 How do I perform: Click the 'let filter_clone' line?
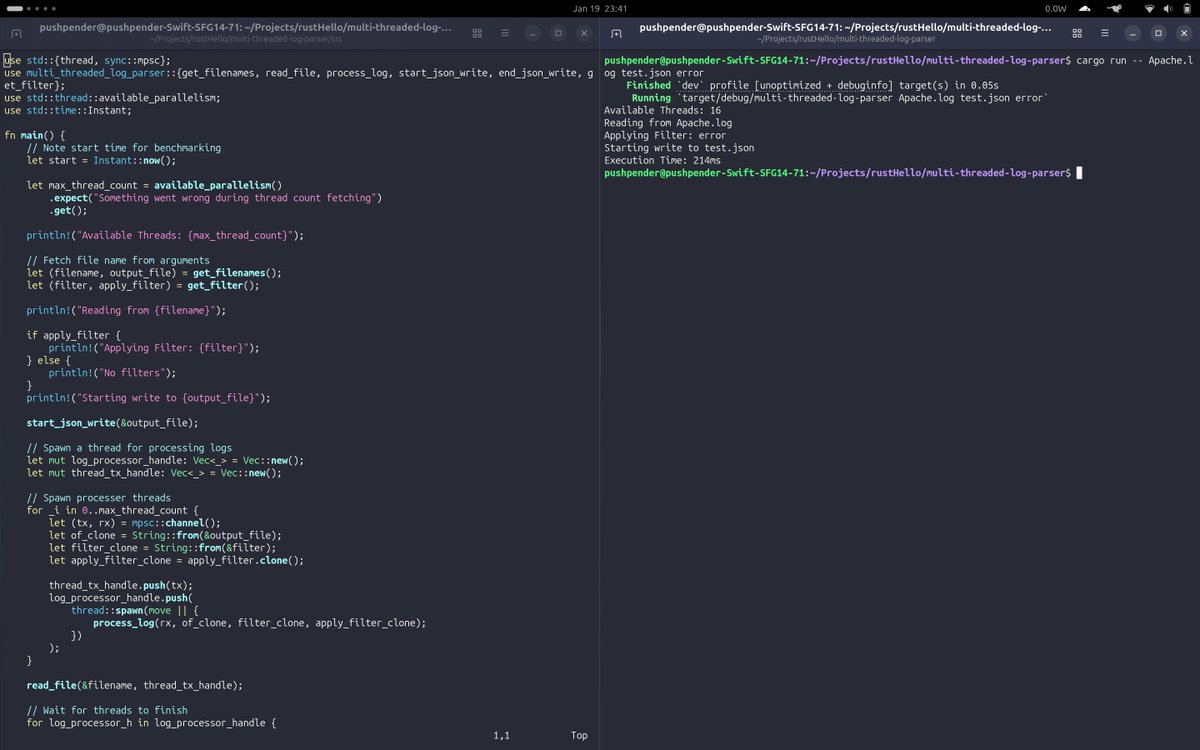click(162, 548)
